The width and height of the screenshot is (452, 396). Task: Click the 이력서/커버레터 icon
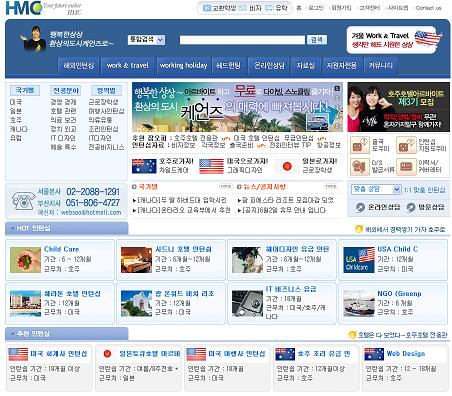pos(406,166)
